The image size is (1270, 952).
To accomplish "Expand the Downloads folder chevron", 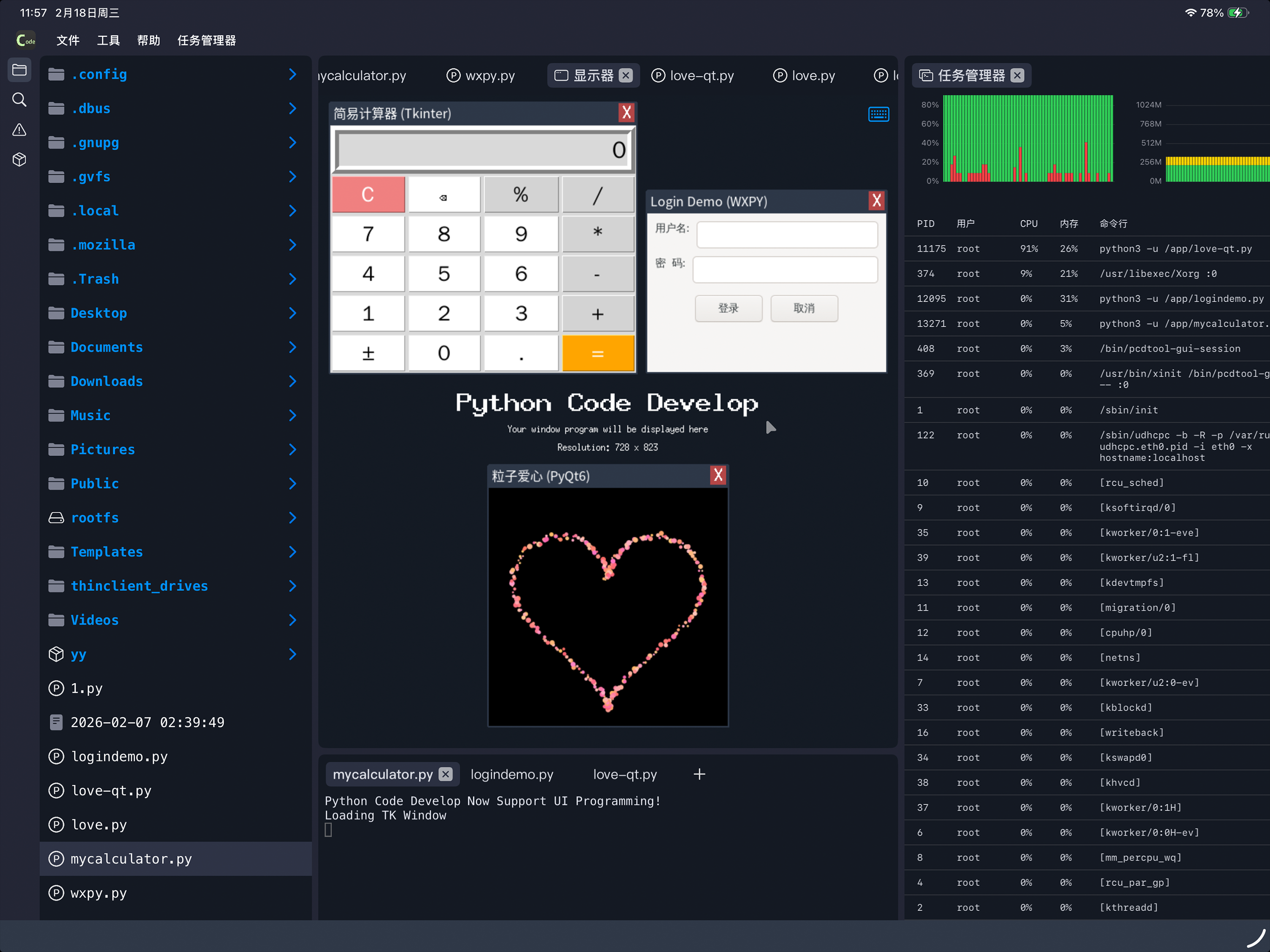I will click(x=293, y=381).
